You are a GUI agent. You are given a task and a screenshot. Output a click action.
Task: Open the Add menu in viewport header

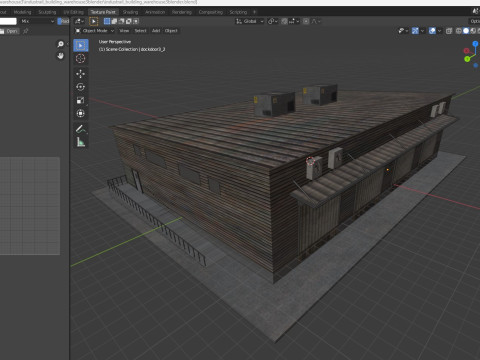pyautogui.click(x=156, y=31)
